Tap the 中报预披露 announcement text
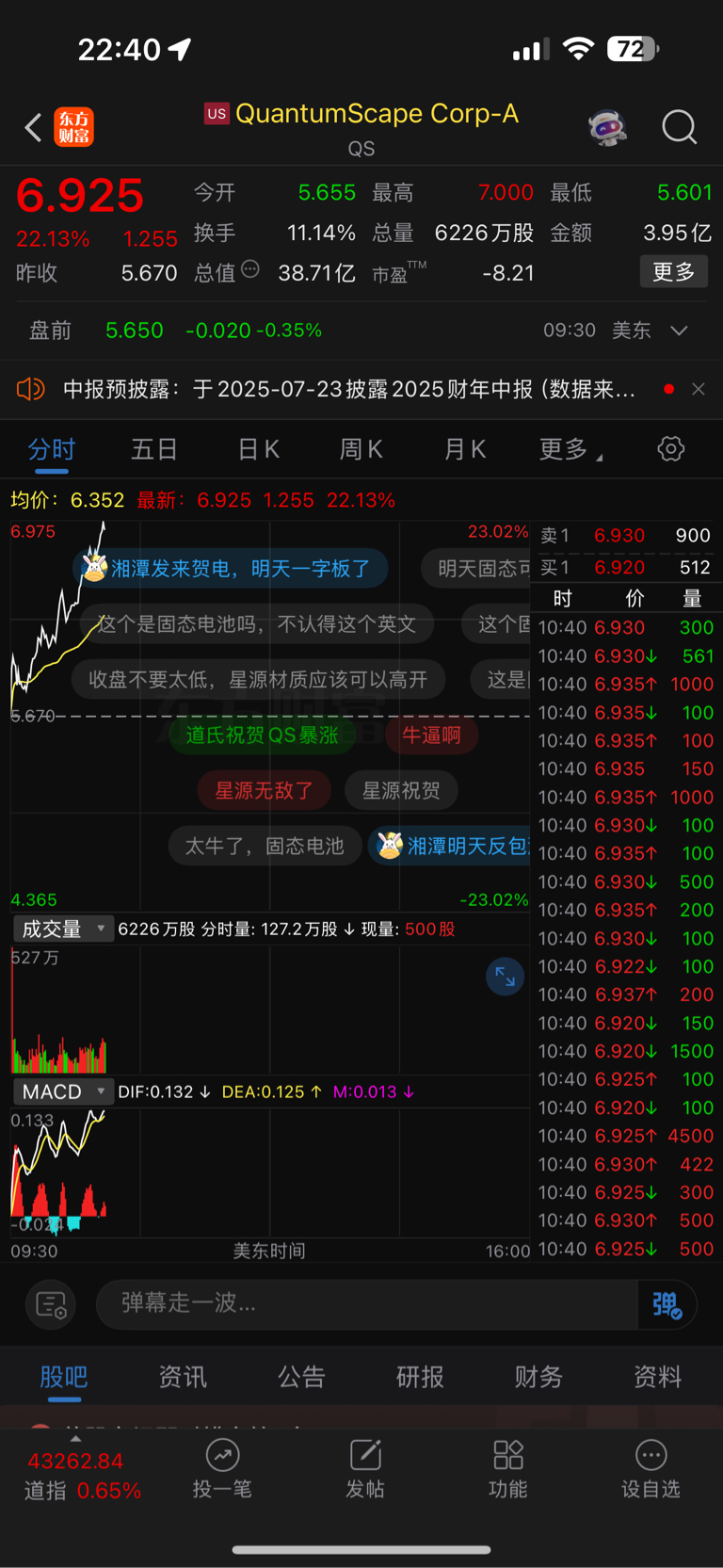This screenshot has width=723, height=1568. coord(349,389)
